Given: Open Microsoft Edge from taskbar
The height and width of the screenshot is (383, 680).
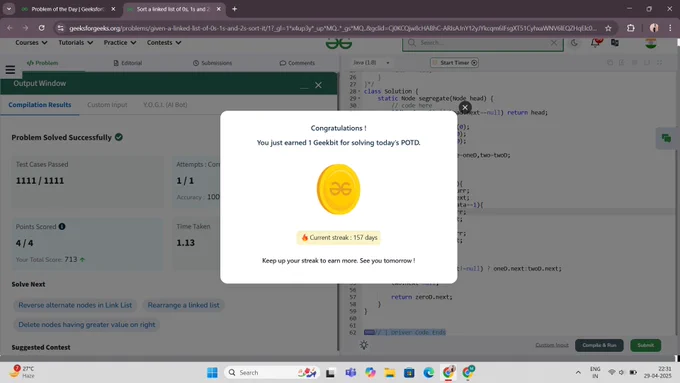Looking at the screenshot, I should 428,373.
